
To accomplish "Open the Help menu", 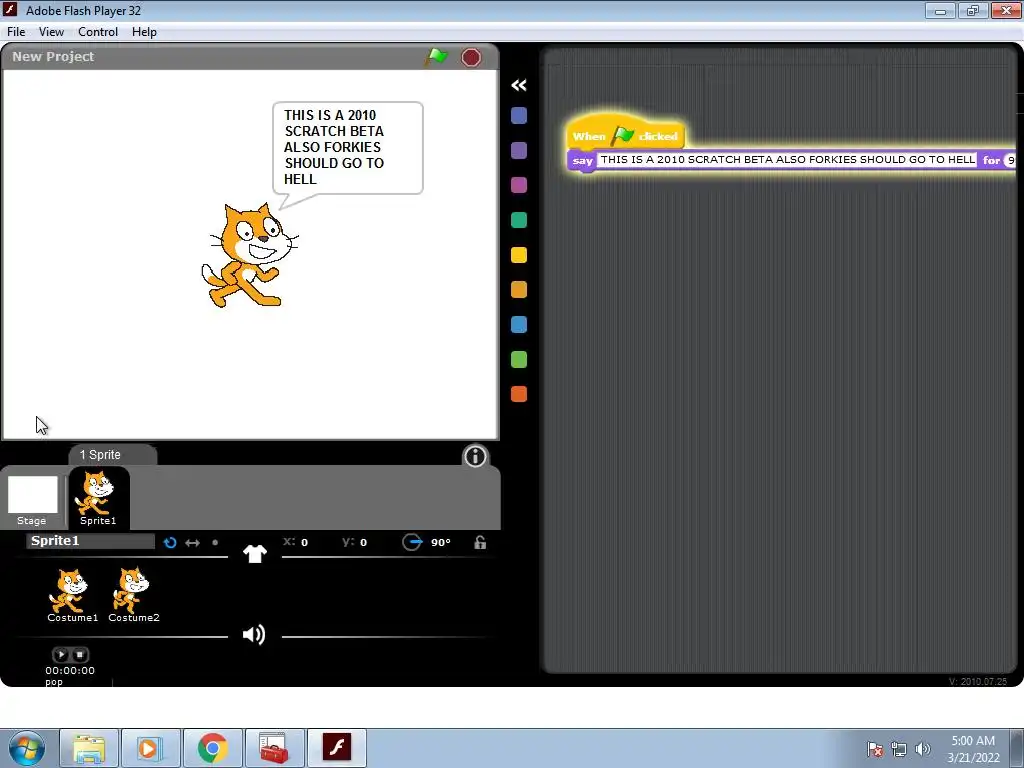I will click(x=144, y=31).
